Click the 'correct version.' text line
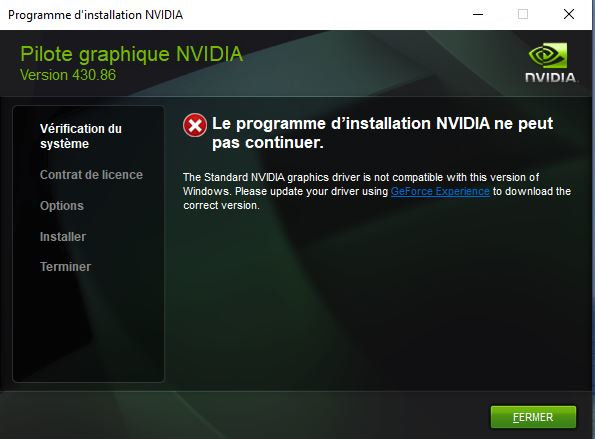Image resolution: width=595 pixels, height=439 pixels. click(x=221, y=205)
